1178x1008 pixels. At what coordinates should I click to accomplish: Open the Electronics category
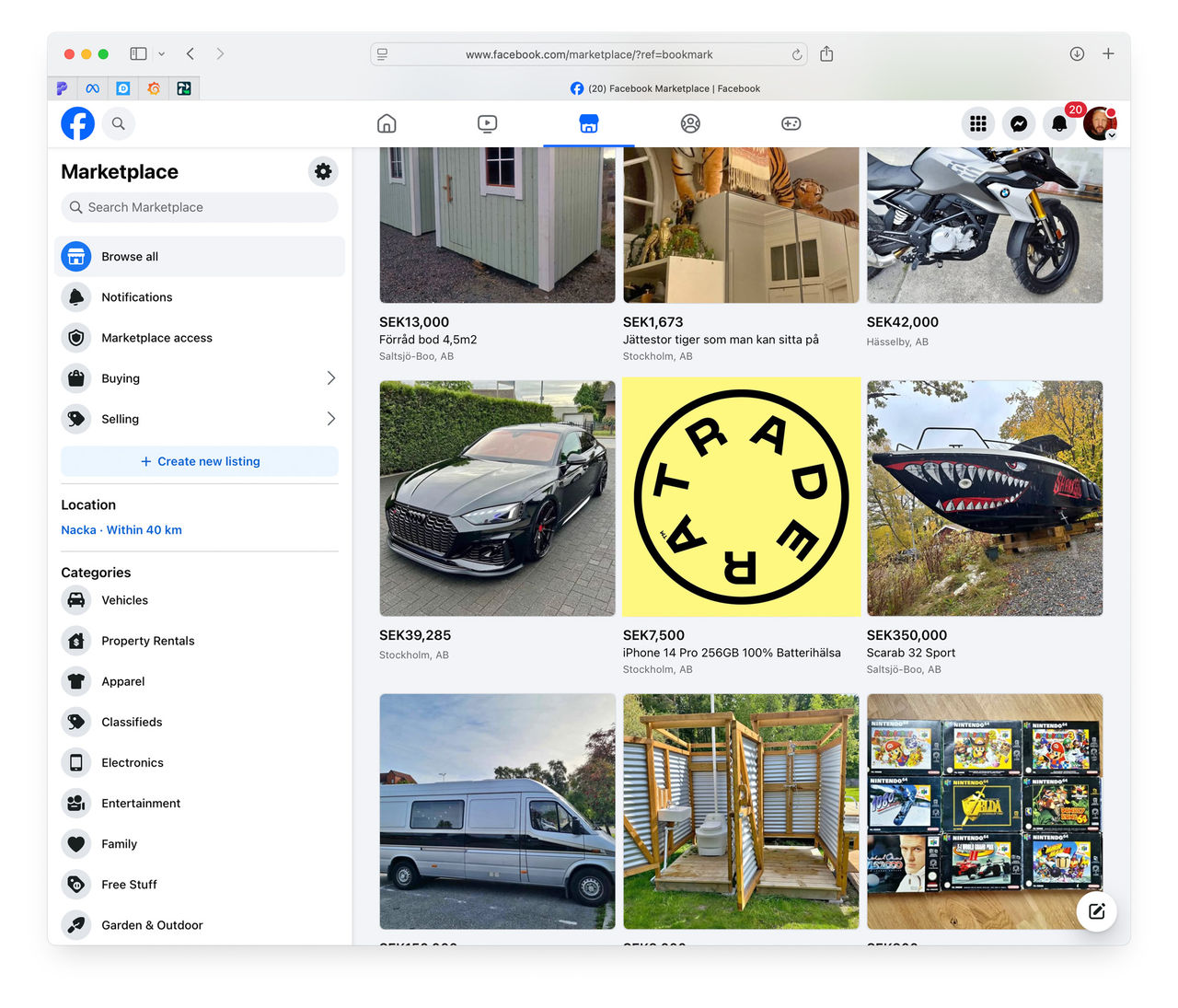pyautogui.click(x=200, y=762)
